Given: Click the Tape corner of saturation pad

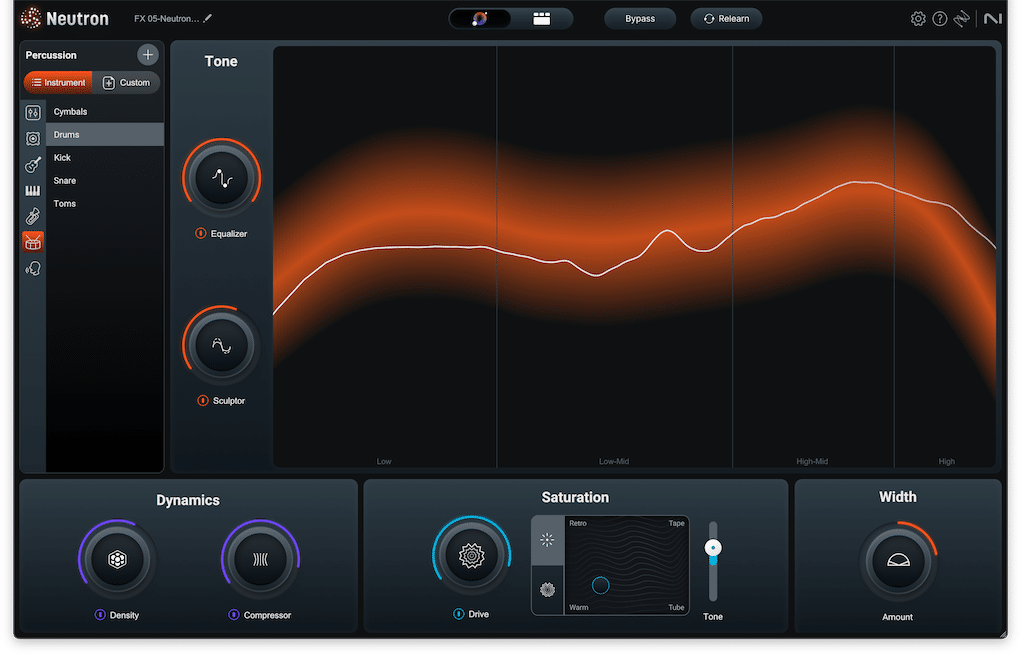Looking at the screenshot, I should [x=677, y=524].
